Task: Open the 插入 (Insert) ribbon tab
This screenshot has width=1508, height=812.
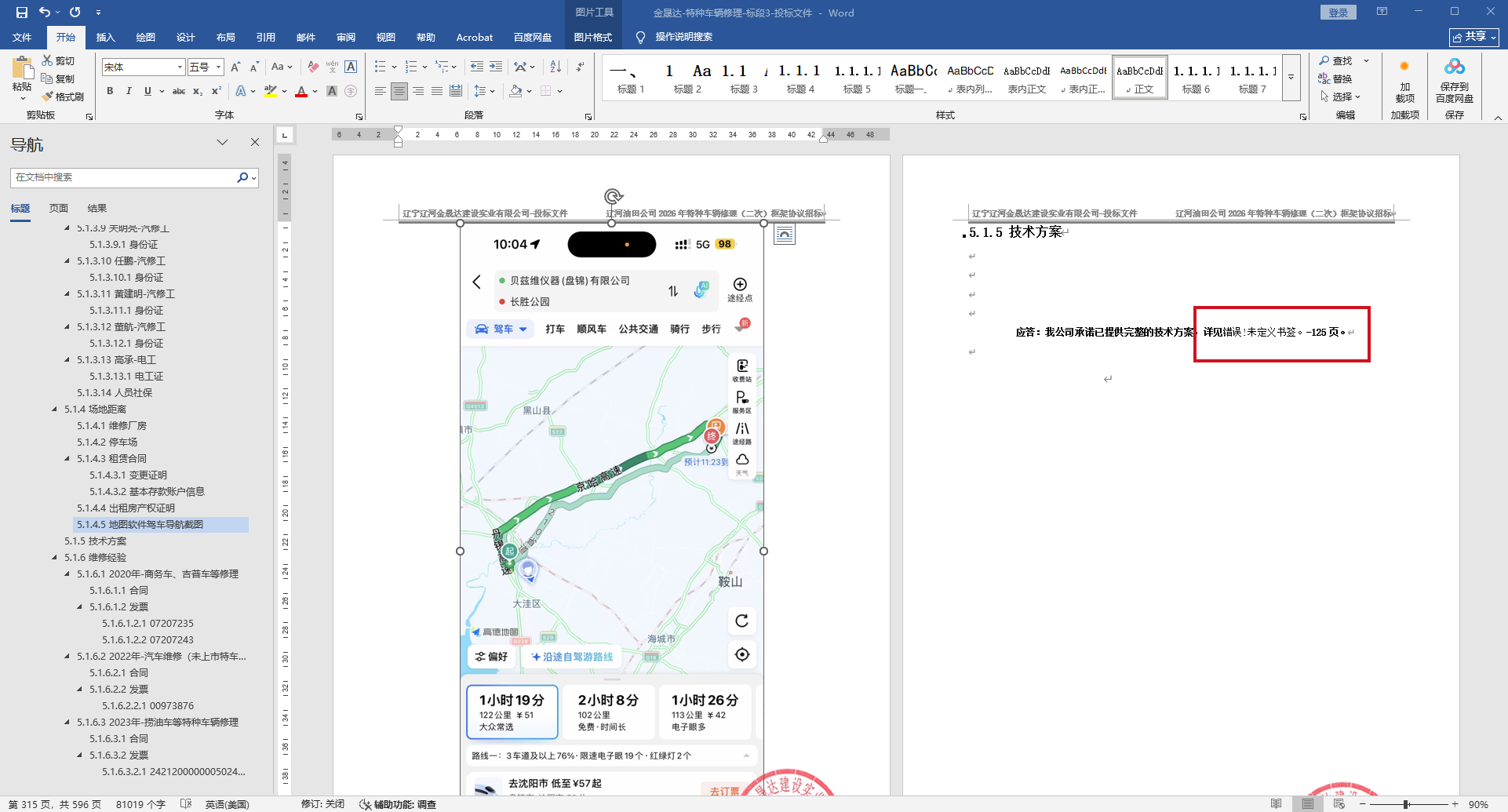Action: pyautogui.click(x=105, y=38)
